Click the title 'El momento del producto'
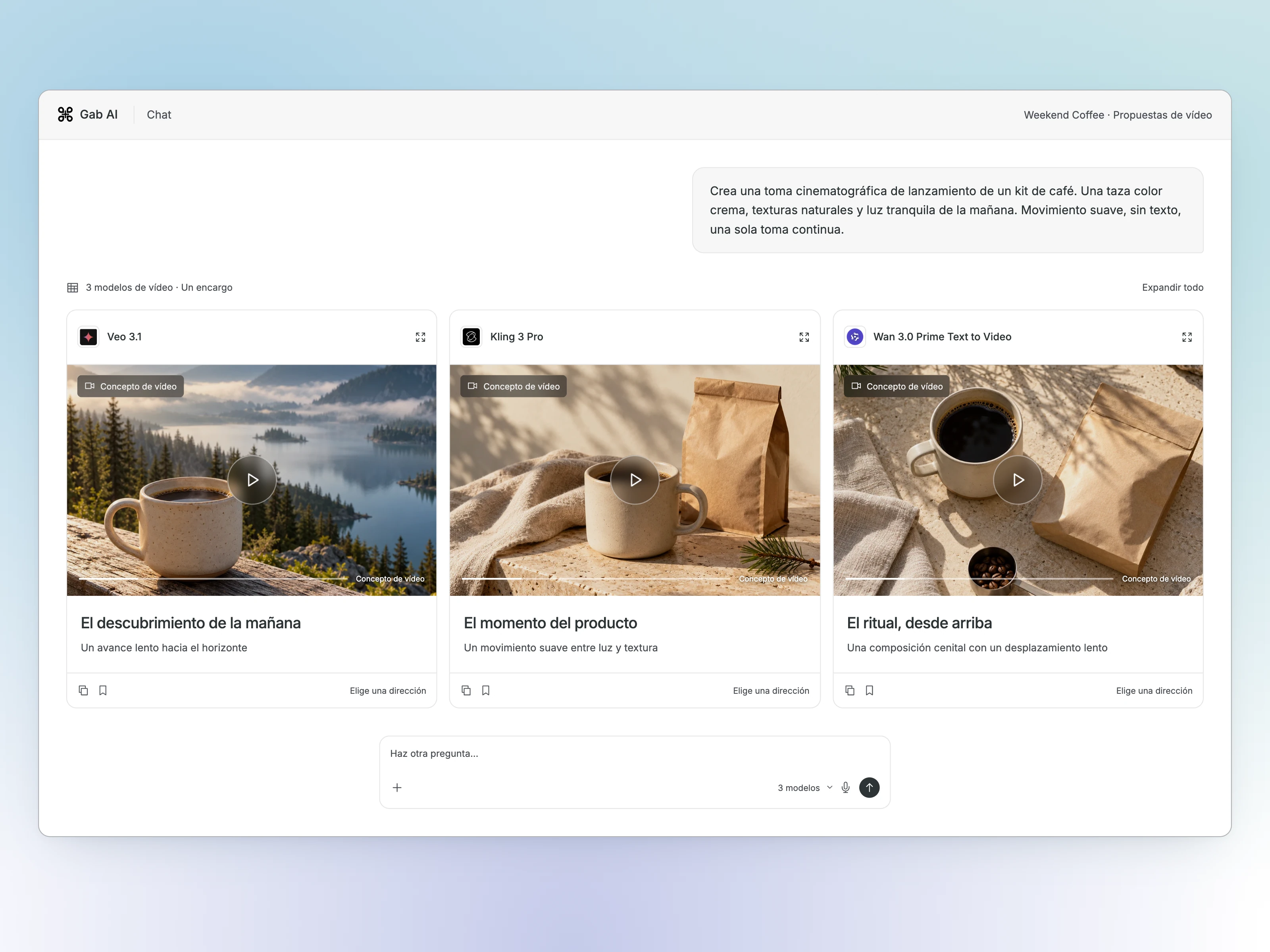The image size is (1270, 952). 550,623
